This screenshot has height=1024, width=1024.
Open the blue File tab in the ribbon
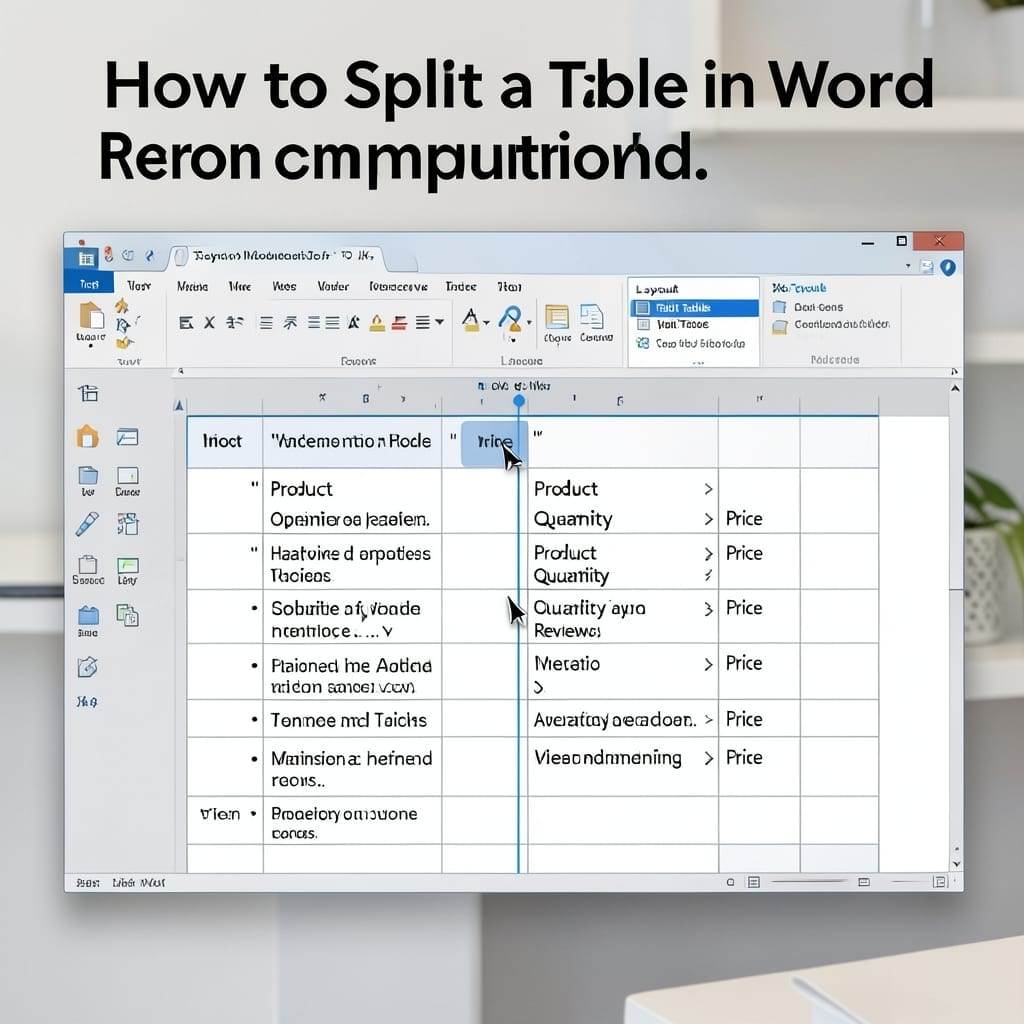click(89, 283)
